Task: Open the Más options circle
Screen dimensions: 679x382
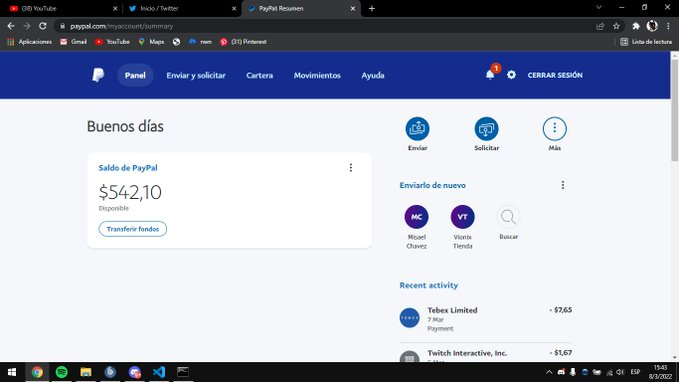Action: (555, 129)
